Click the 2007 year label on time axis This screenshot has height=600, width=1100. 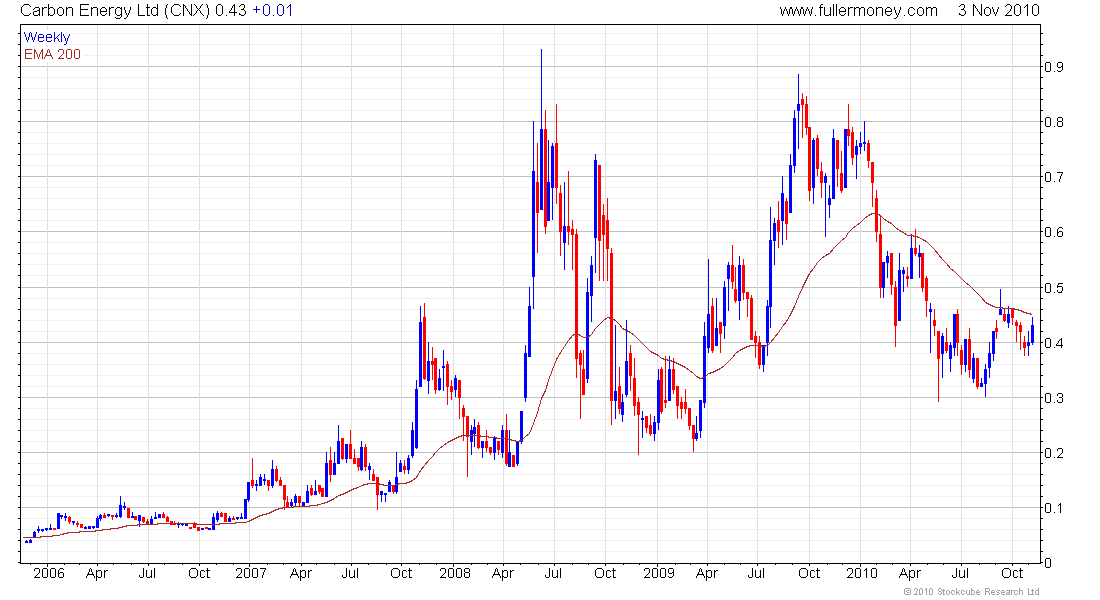250,573
